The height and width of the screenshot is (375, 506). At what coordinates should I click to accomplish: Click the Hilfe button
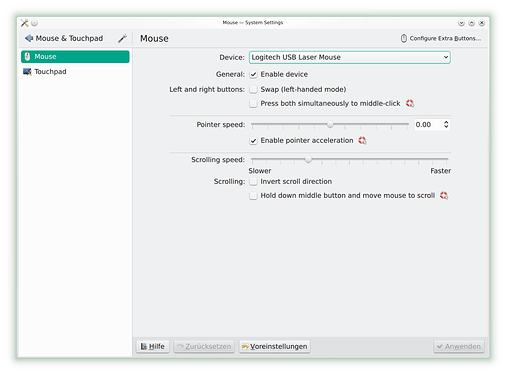[x=153, y=347]
